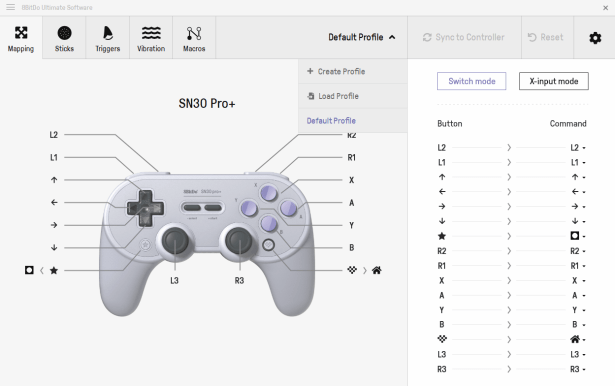Open home icon command dropdown
Image resolution: width=615 pixels, height=386 pixels.
coord(578,339)
